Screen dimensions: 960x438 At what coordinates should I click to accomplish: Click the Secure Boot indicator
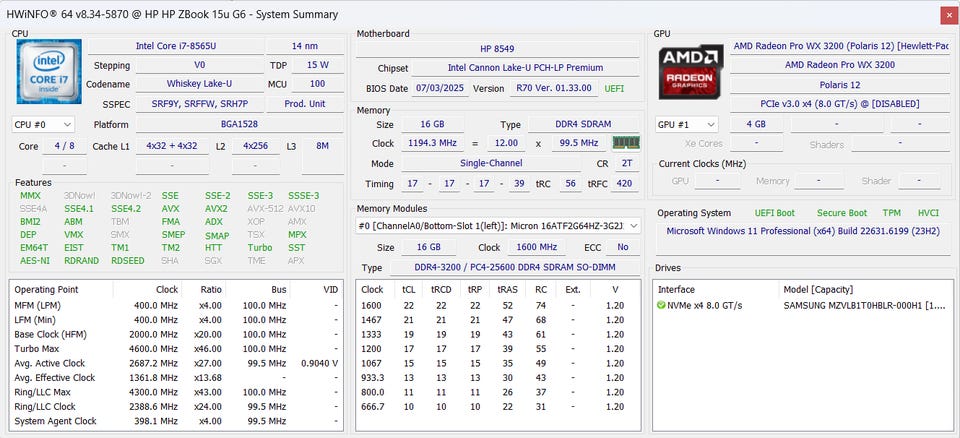point(842,213)
